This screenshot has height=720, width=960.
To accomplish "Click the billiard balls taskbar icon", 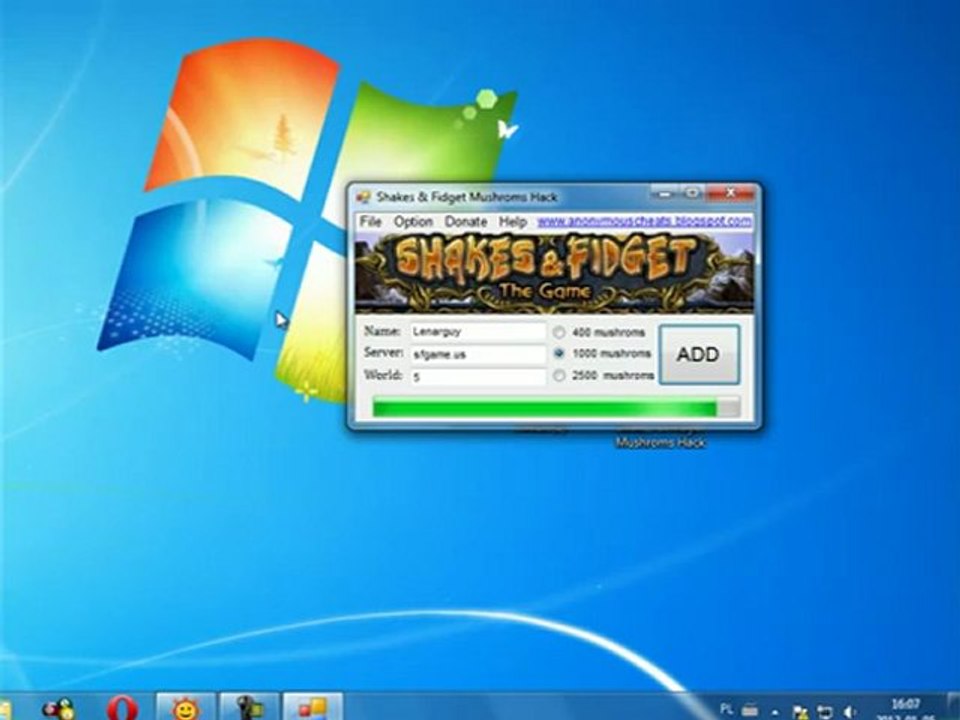I will tap(59, 709).
